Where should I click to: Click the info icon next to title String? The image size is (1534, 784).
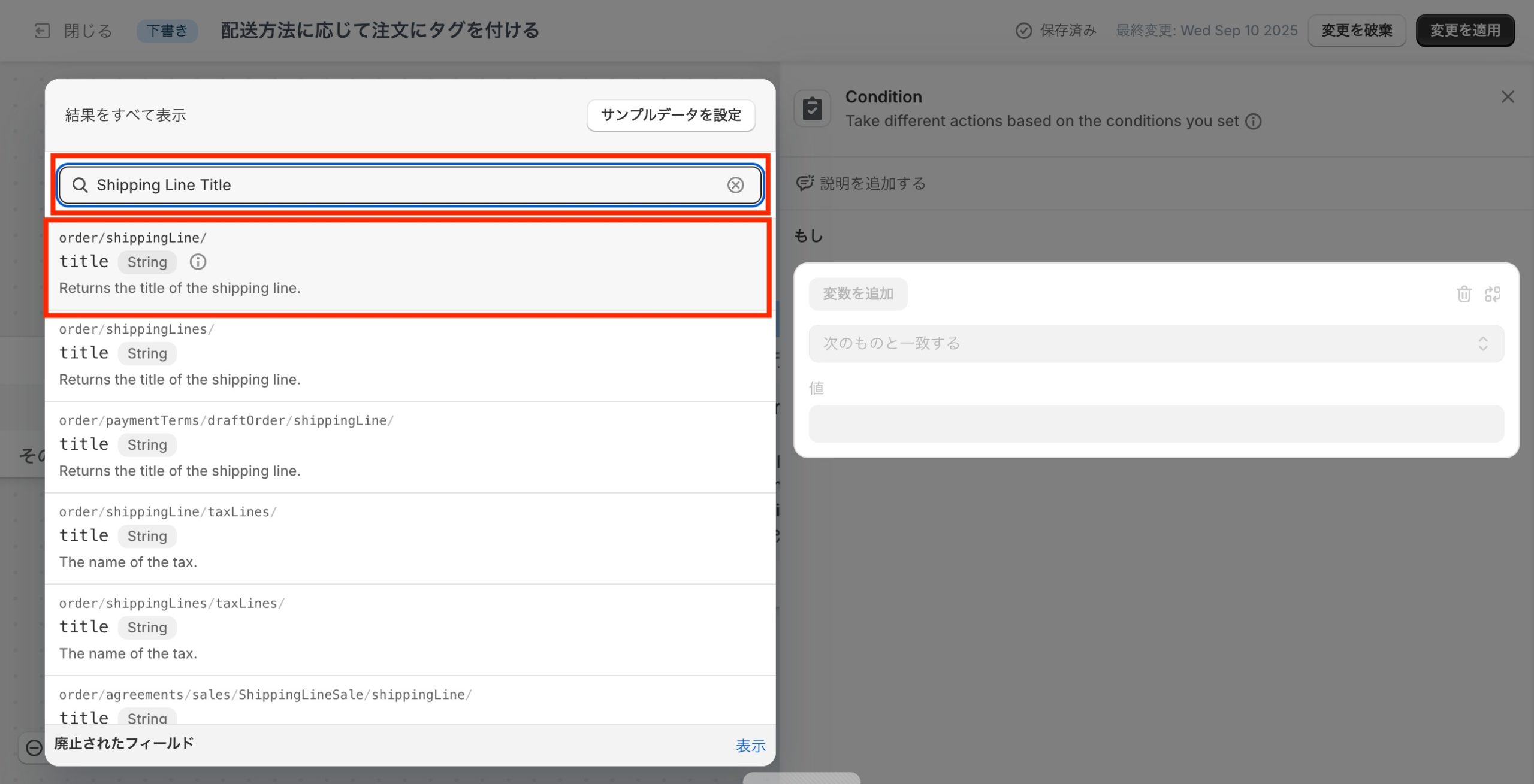click(x=198, y=262)
